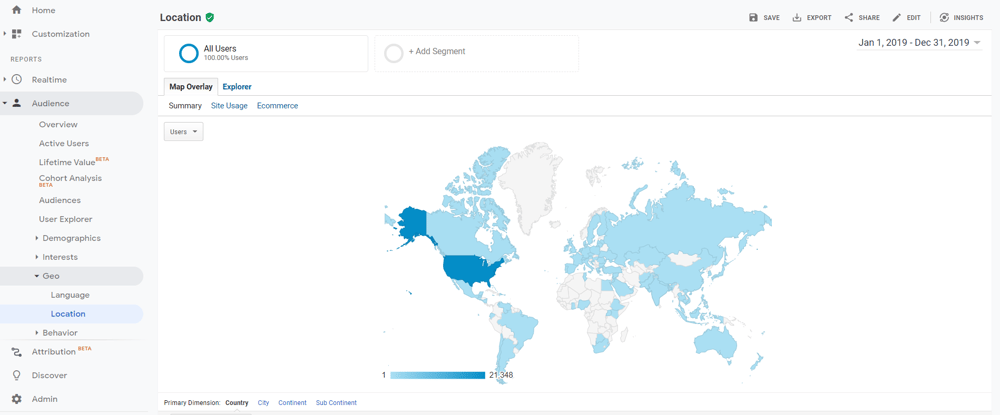Click the + Add Segment box

tap(476, 53)
